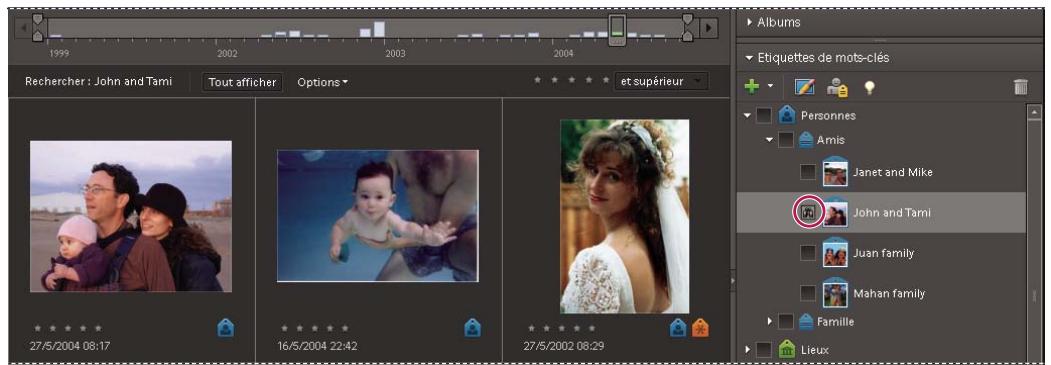Screen dimensions: 1051x365
Task: Click the green date marker on timeline
Action: pyautogui.click(x=618, y=29)
